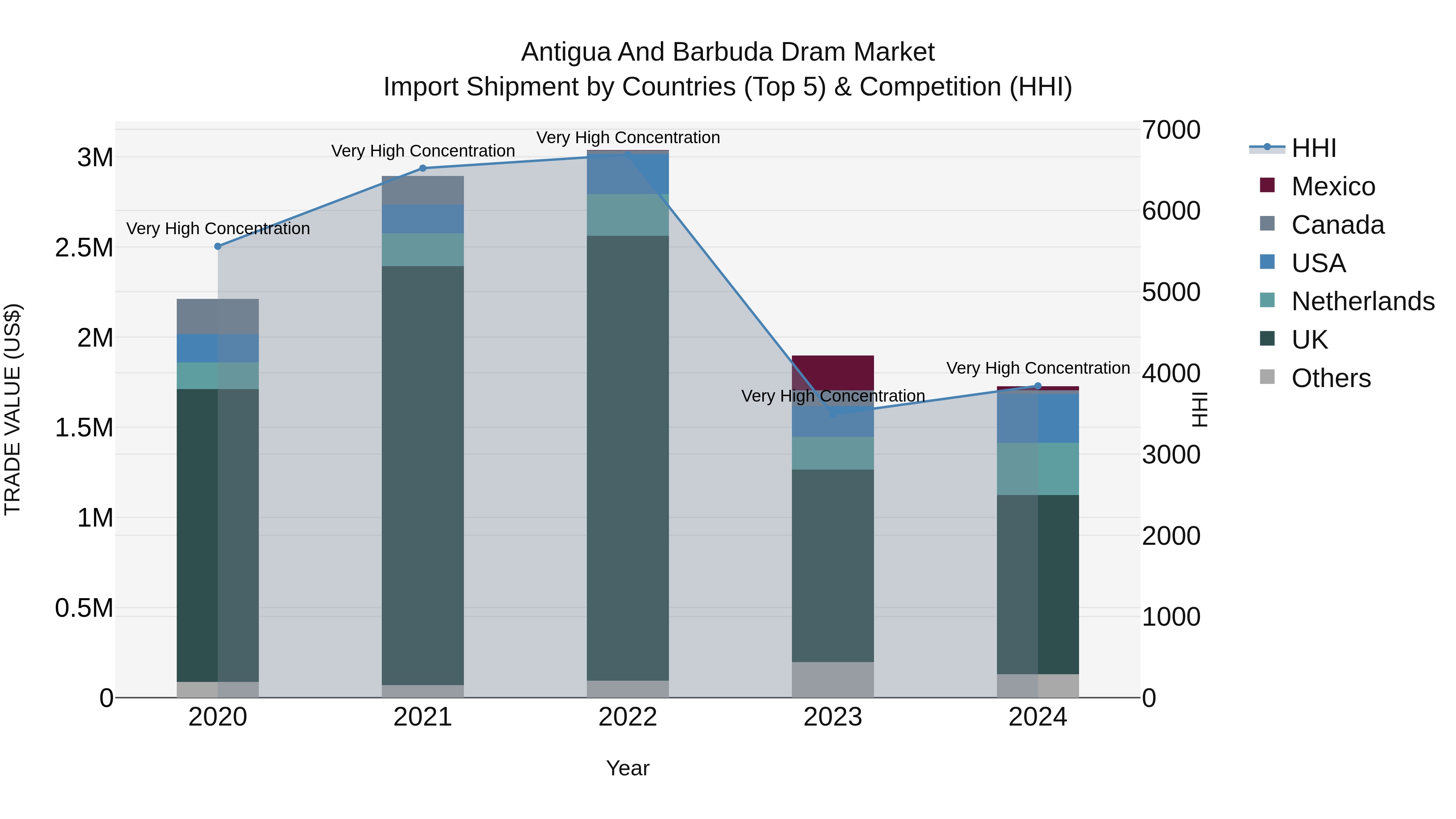1456x819 pixels.
Task: Click the Canada segment of the 2020 bar
Action: [218, 317]
